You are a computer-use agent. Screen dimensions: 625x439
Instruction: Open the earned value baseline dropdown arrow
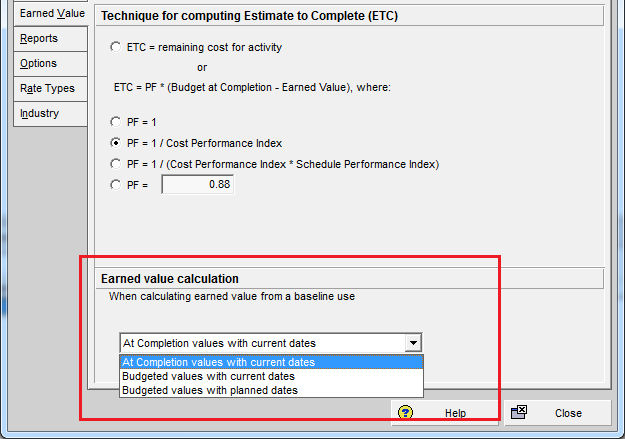413,342
